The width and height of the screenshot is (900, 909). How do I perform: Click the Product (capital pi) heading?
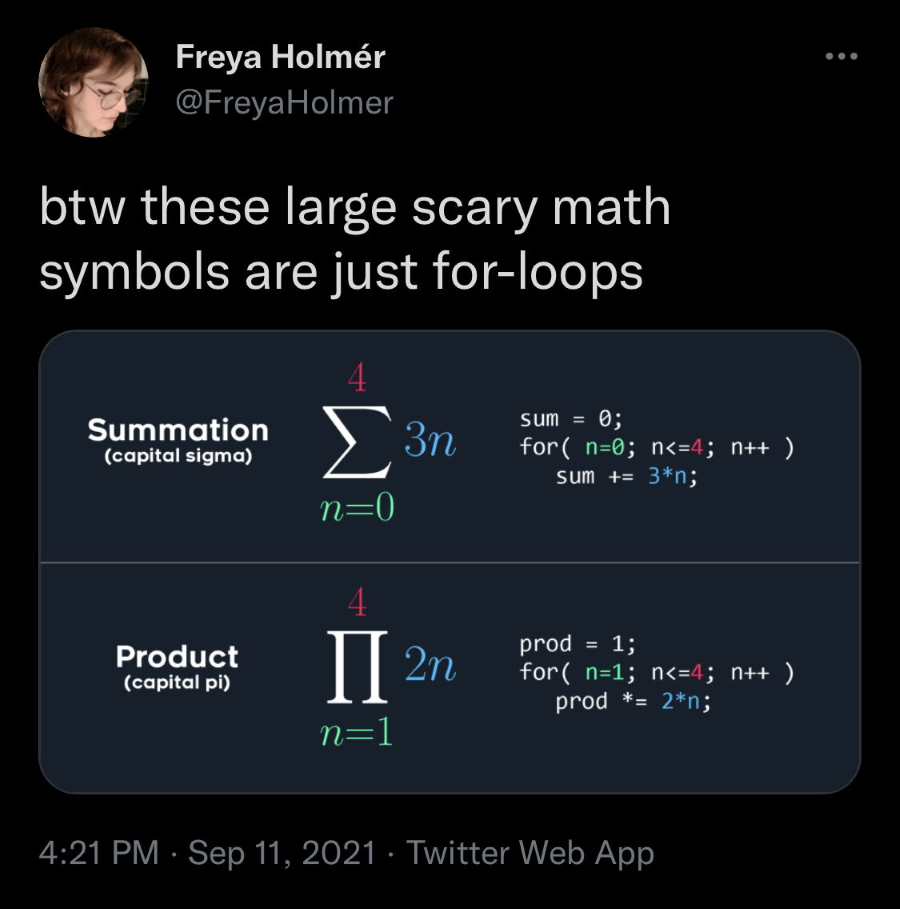pos(177,666)
